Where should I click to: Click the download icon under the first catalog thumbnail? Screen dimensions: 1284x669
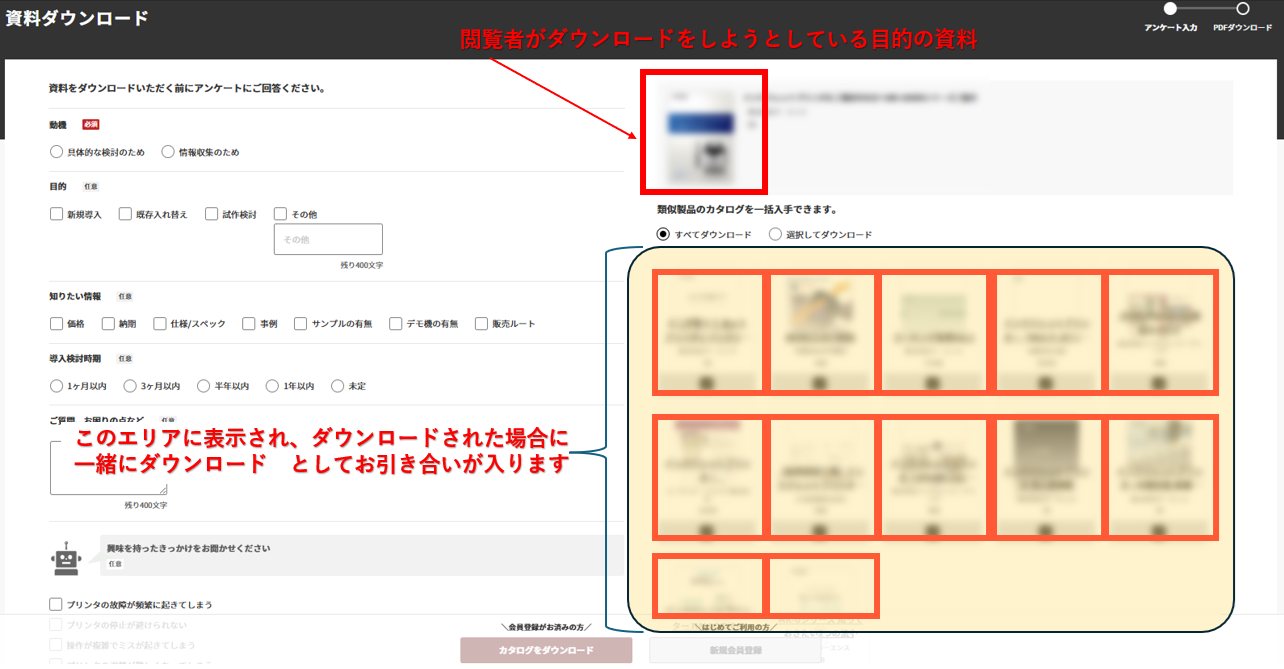point(707,382)
